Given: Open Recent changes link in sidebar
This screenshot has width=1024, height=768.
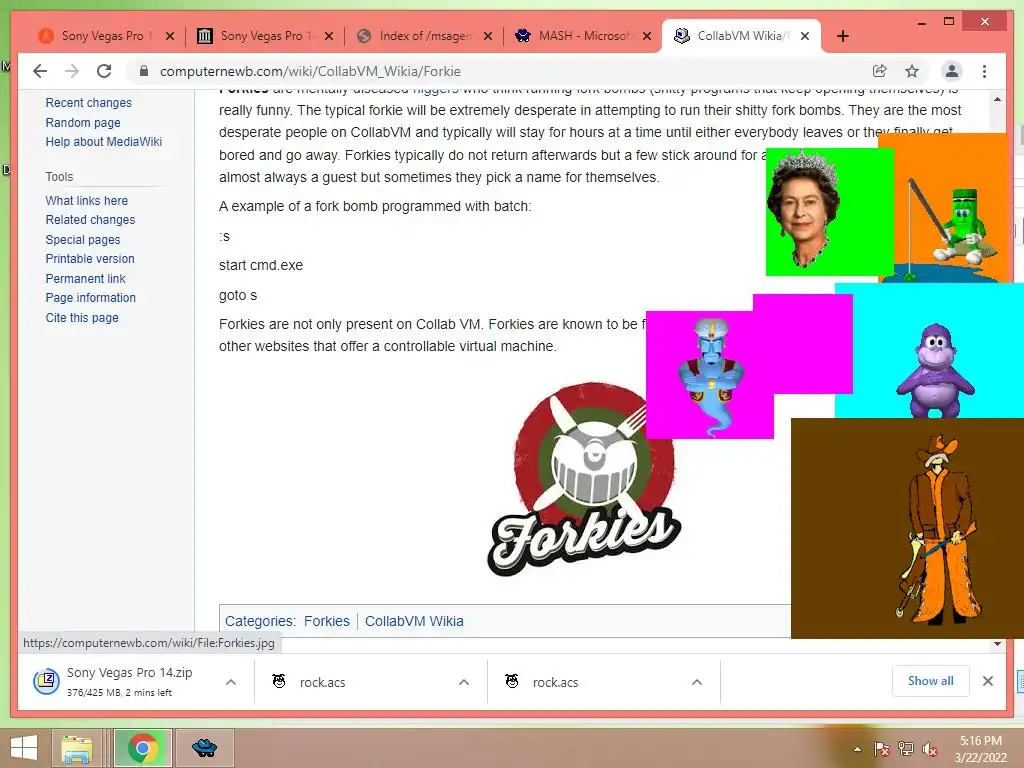Looking at the screenshot, I should click(x=88, y=103).
